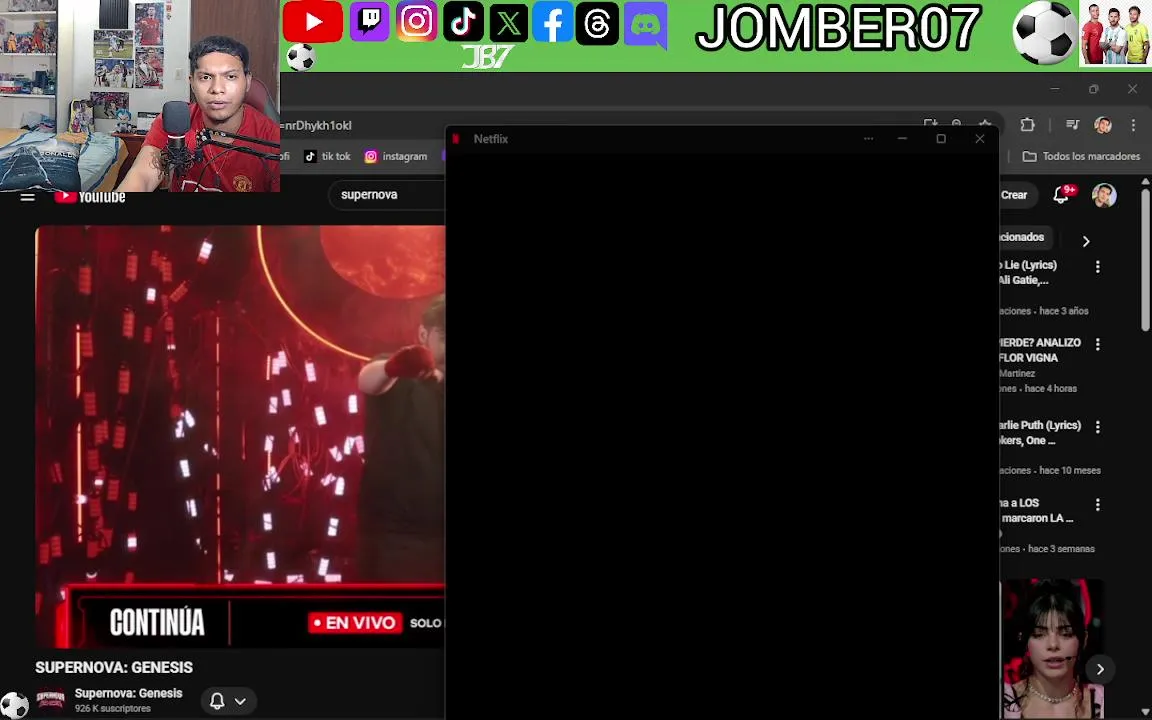Image resolution: width=1152 pixels, height=720 pixels.
Task: Open the Supernova: Genesis channel name link
Action: tap(129, 693)
